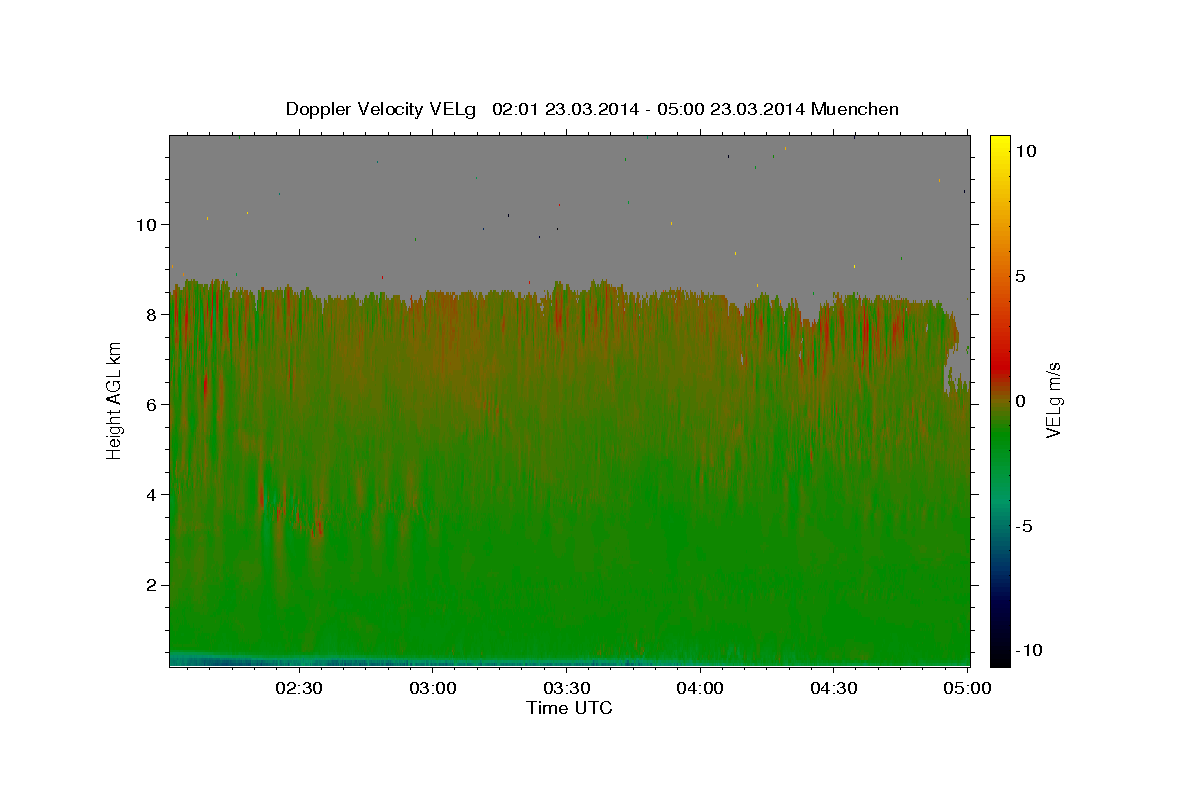Click the 05:00 time tick label
1200x800 pixels.
pyautogui.click(x=967, y=689)
